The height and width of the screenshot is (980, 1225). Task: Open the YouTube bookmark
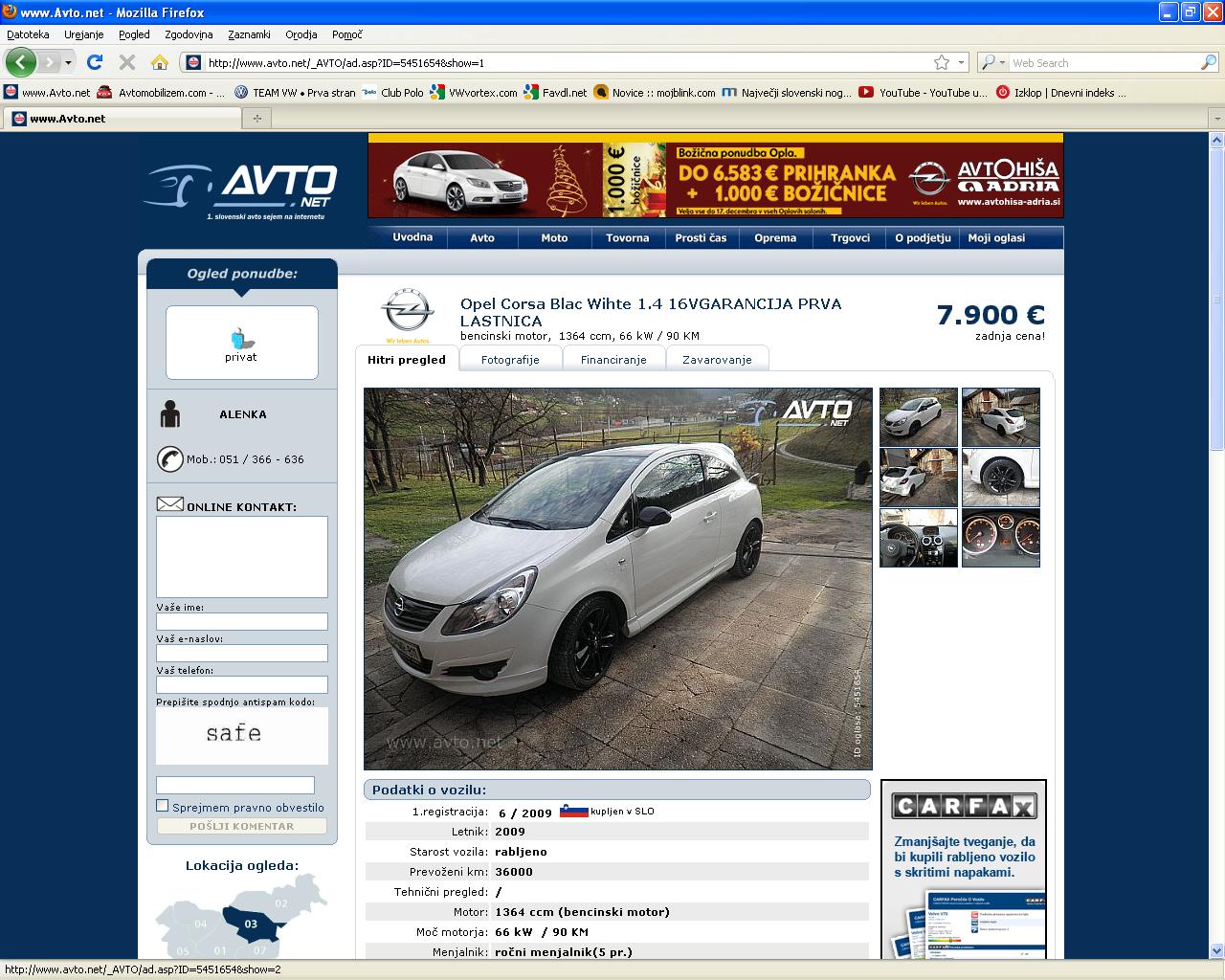923,93
